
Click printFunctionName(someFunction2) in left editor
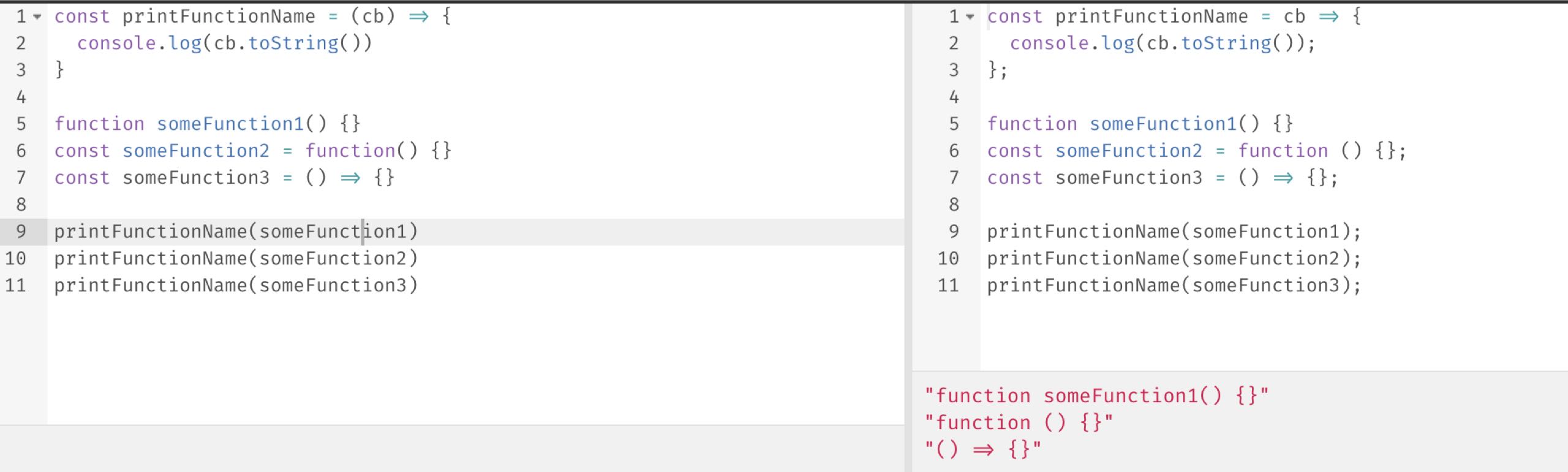click(236, 258)
